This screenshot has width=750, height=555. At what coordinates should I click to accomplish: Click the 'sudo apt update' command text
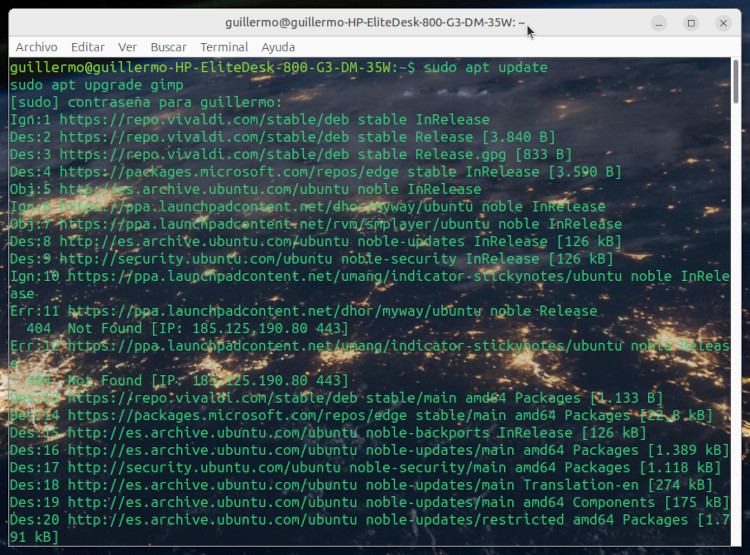coord(485,67)
